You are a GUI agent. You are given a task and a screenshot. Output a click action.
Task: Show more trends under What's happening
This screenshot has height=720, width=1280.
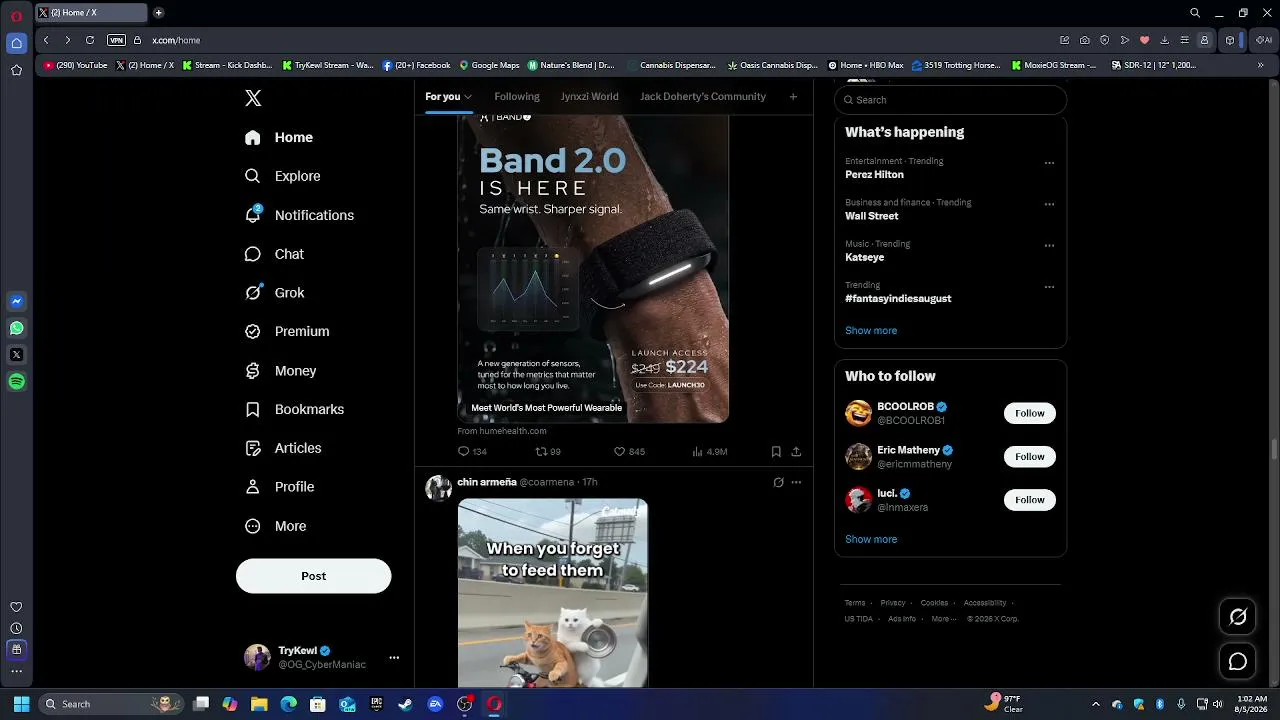point(871,331)
